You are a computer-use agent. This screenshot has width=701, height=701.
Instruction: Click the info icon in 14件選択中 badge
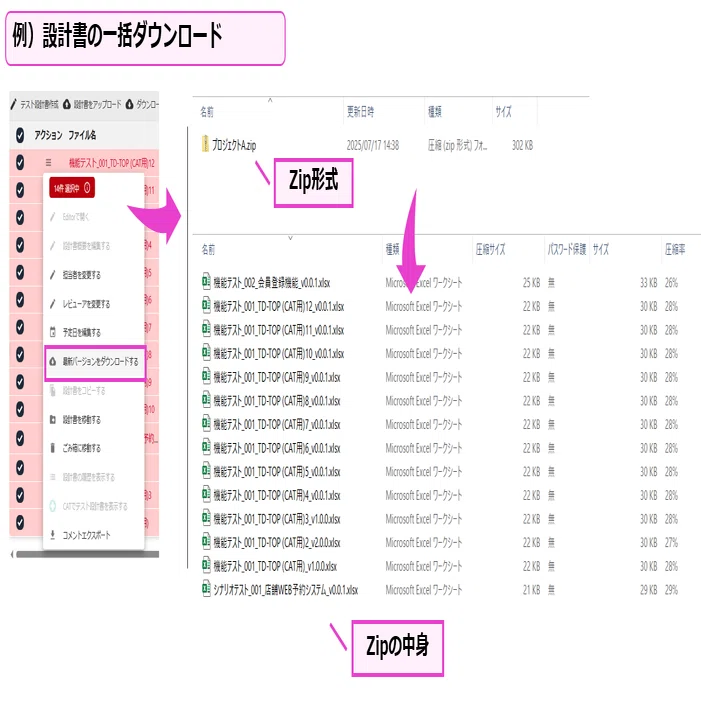[87, 188]
